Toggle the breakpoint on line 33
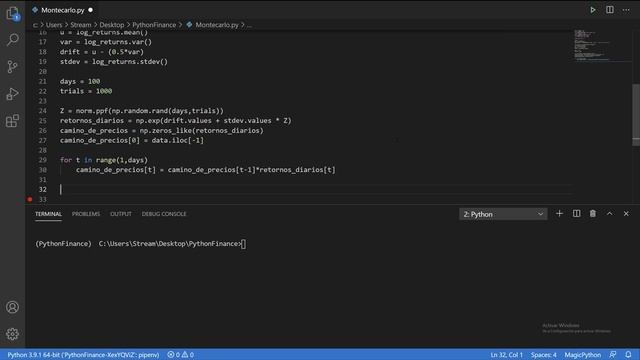This screenshot has width=640, height=360. (30, 199)
